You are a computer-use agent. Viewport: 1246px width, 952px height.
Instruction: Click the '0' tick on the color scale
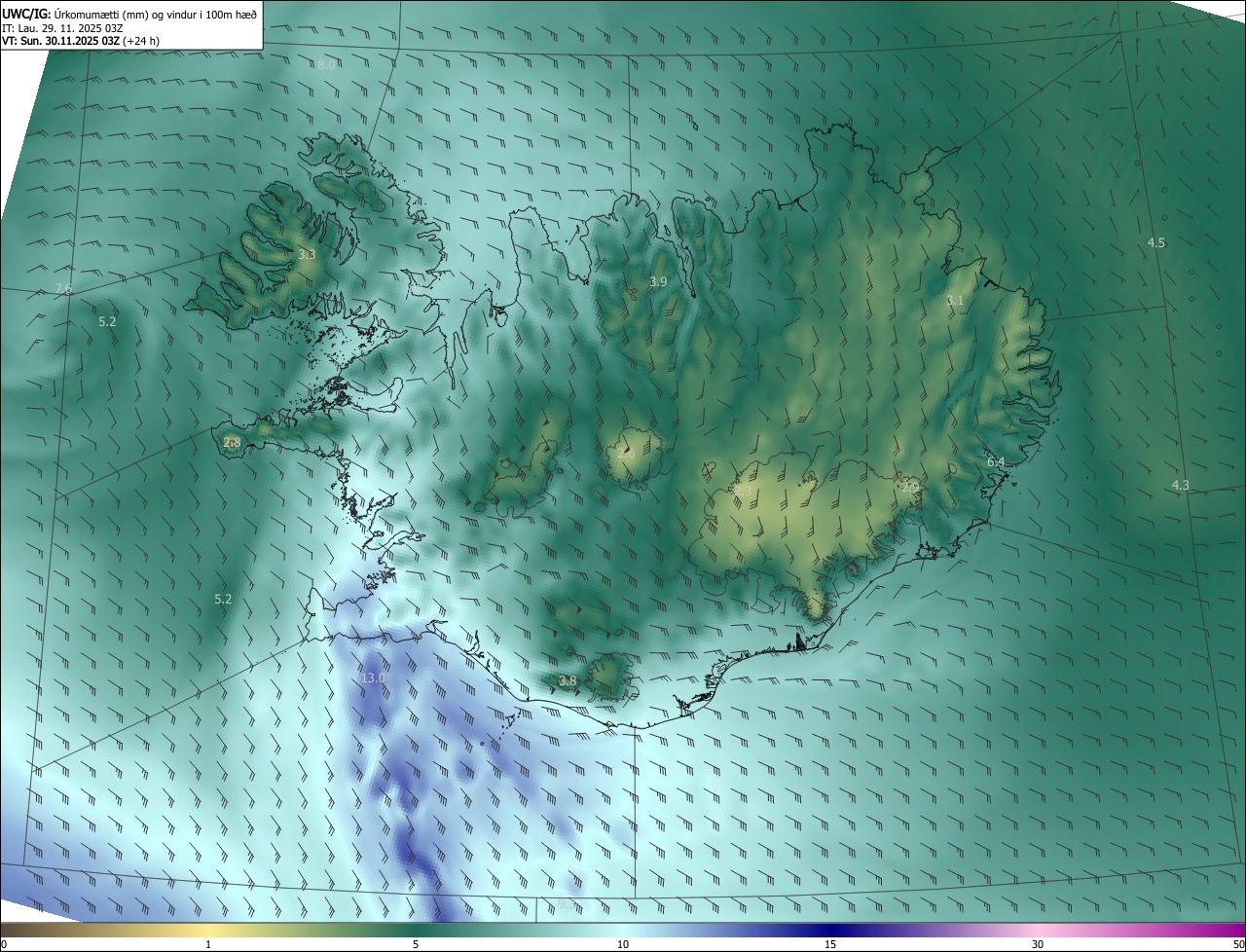pyautogui.click(x=4, y=944)
